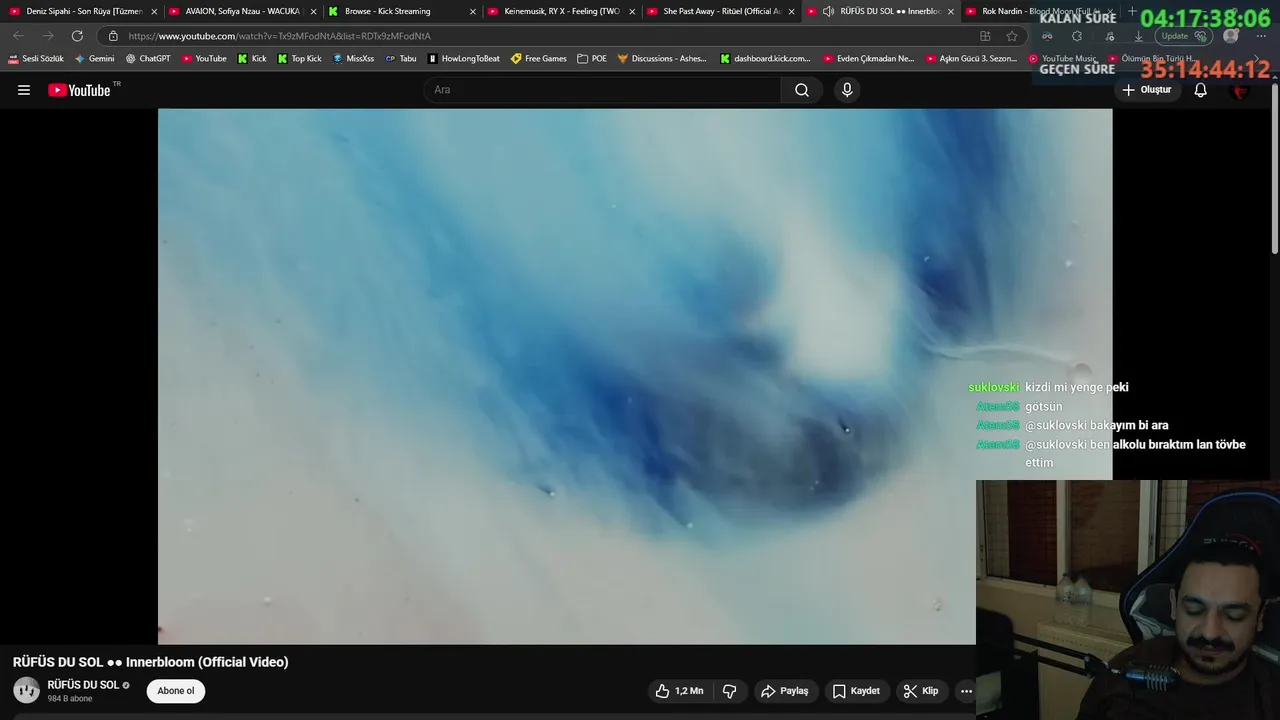The width and height of the screenshot is (1280, 720).
Task: Save the video with Kaydet
Action: 856,691
